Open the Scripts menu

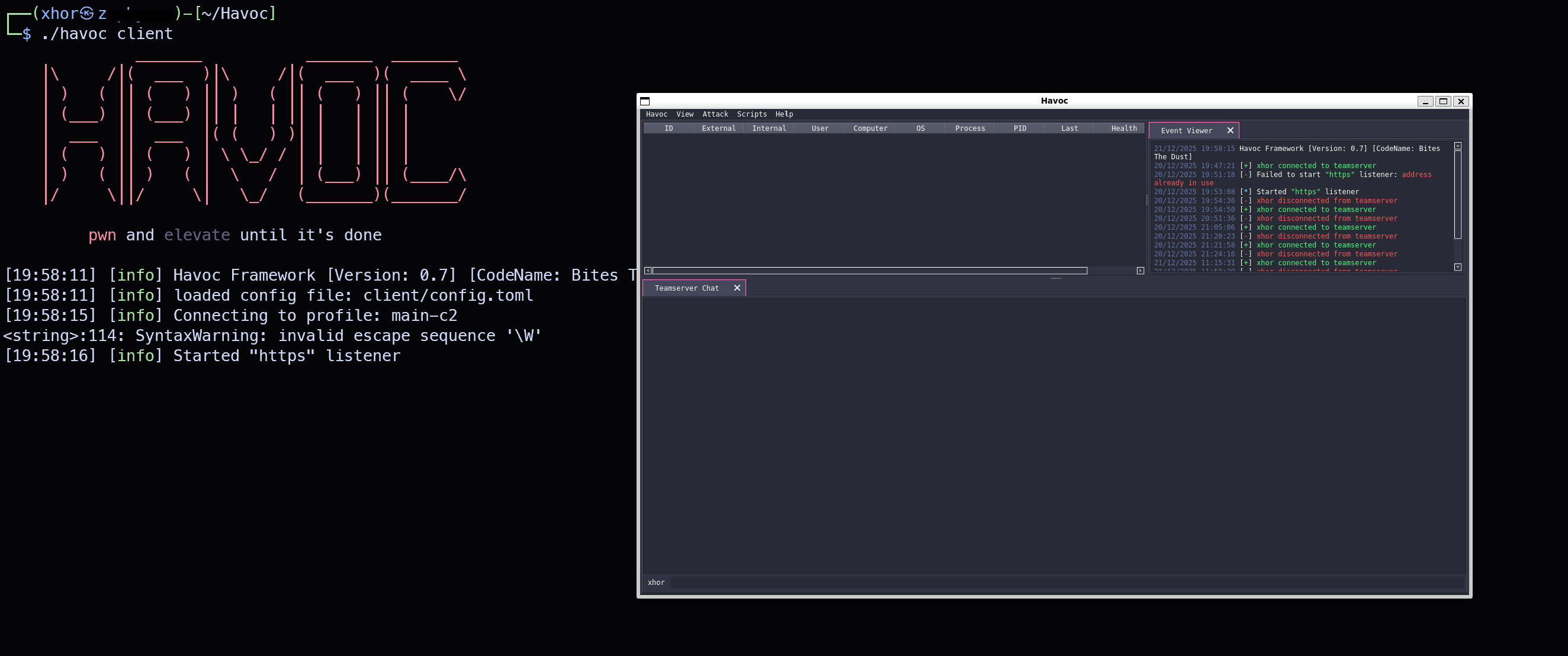752,114
